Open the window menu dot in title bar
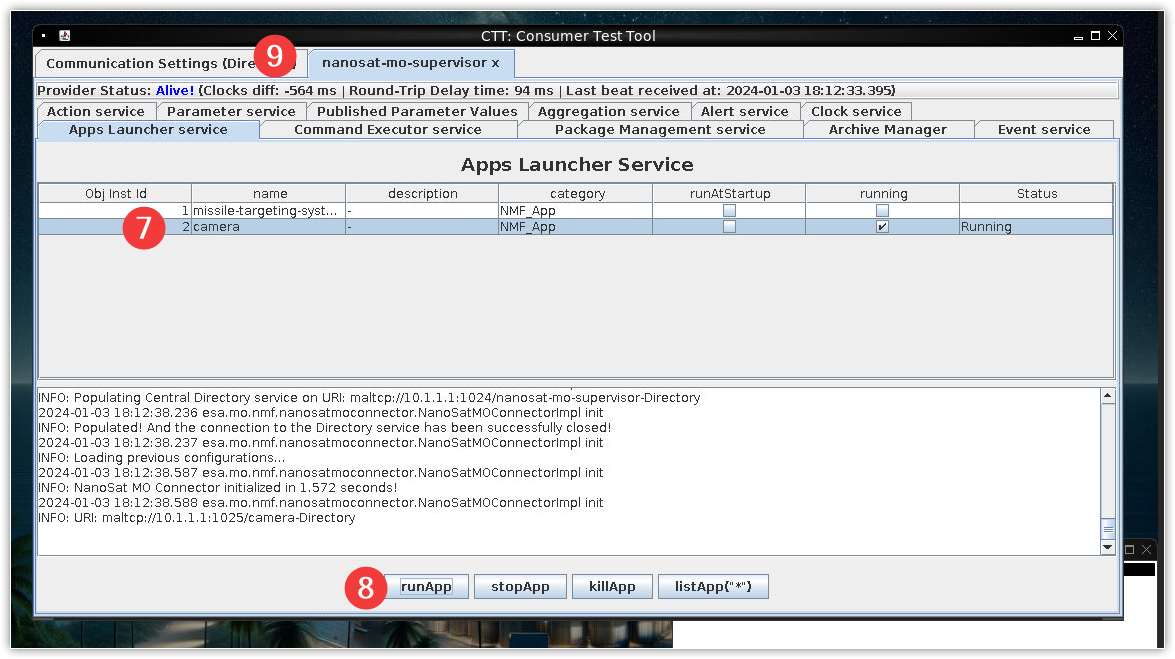The image size is (1175, 659). [x=43, y=36]
